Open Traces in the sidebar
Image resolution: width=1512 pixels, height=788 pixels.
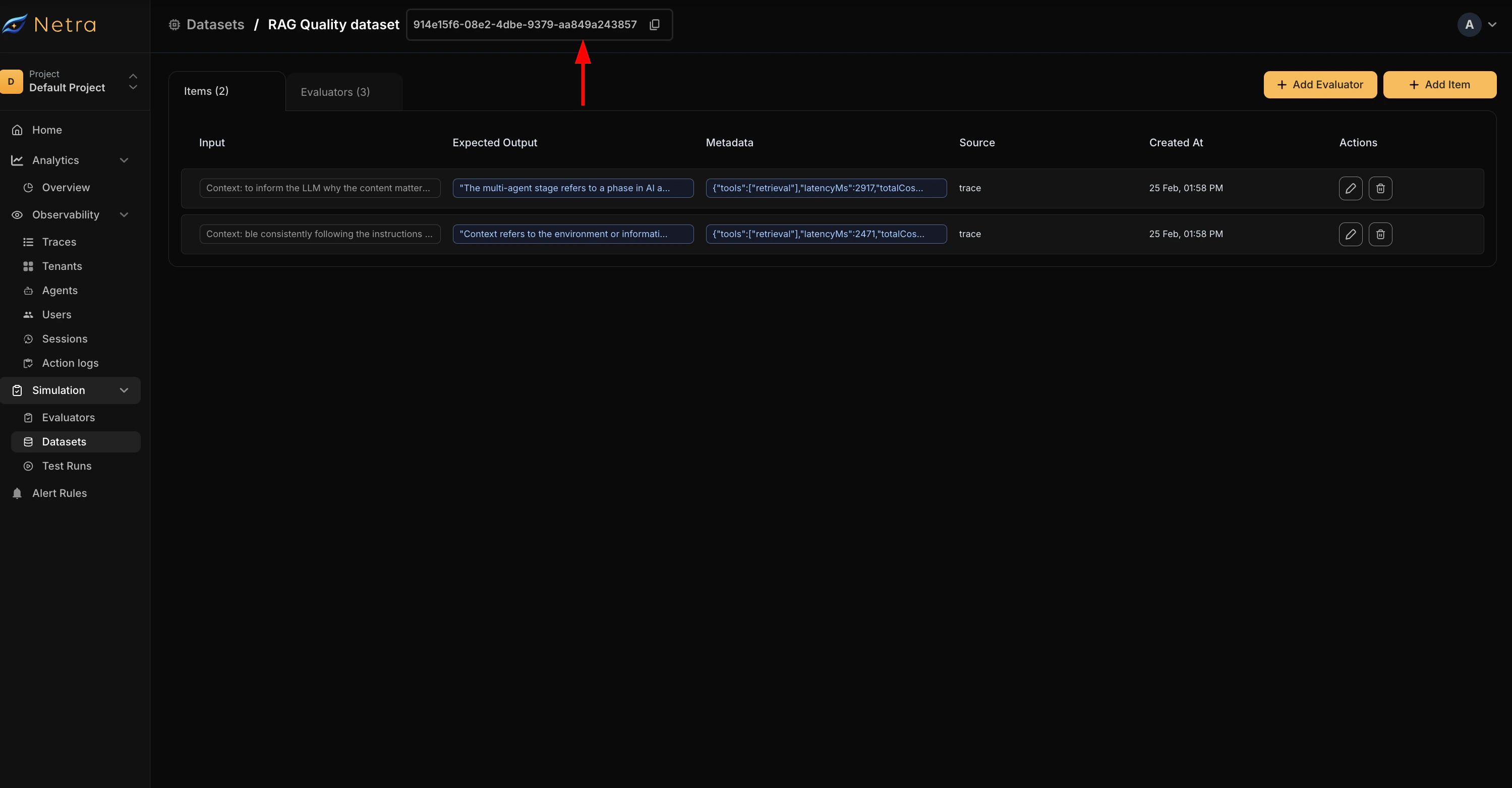(x=59, y=242)
